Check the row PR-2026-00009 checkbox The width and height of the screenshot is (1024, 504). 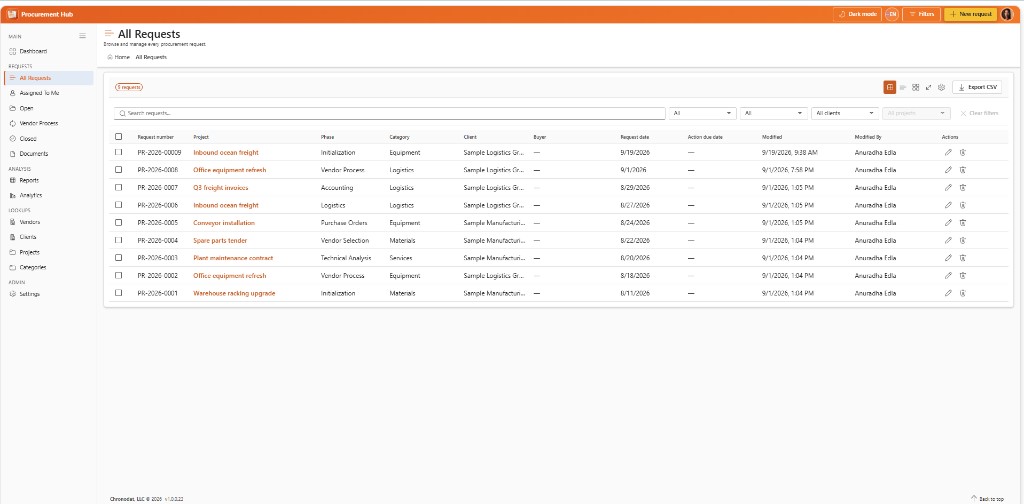pyautogui.click(x=118, y=152)
